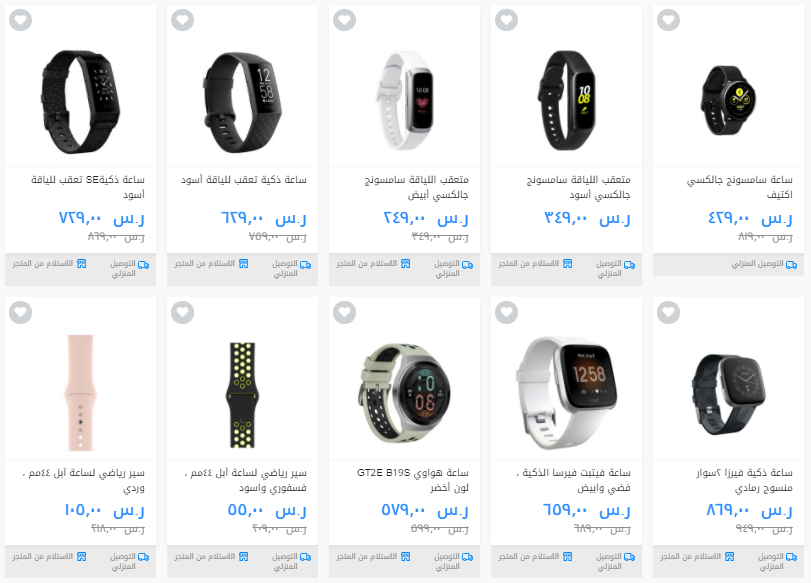Open the neon and black sport band image
The image size is (811, 583).
click(242, 395)
